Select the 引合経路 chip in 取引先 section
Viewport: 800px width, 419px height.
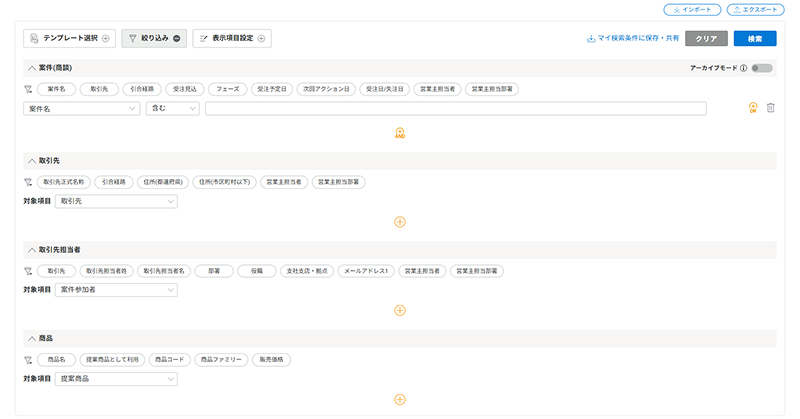tap(114, 182)
